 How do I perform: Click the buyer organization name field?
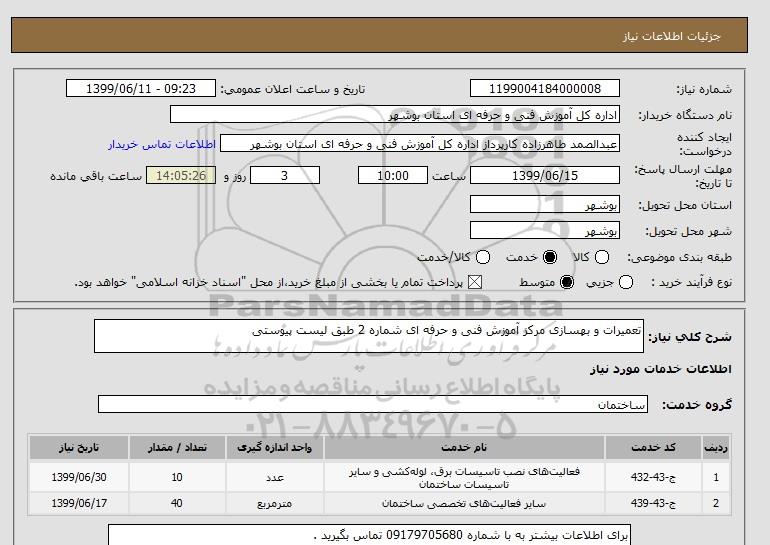395,114
